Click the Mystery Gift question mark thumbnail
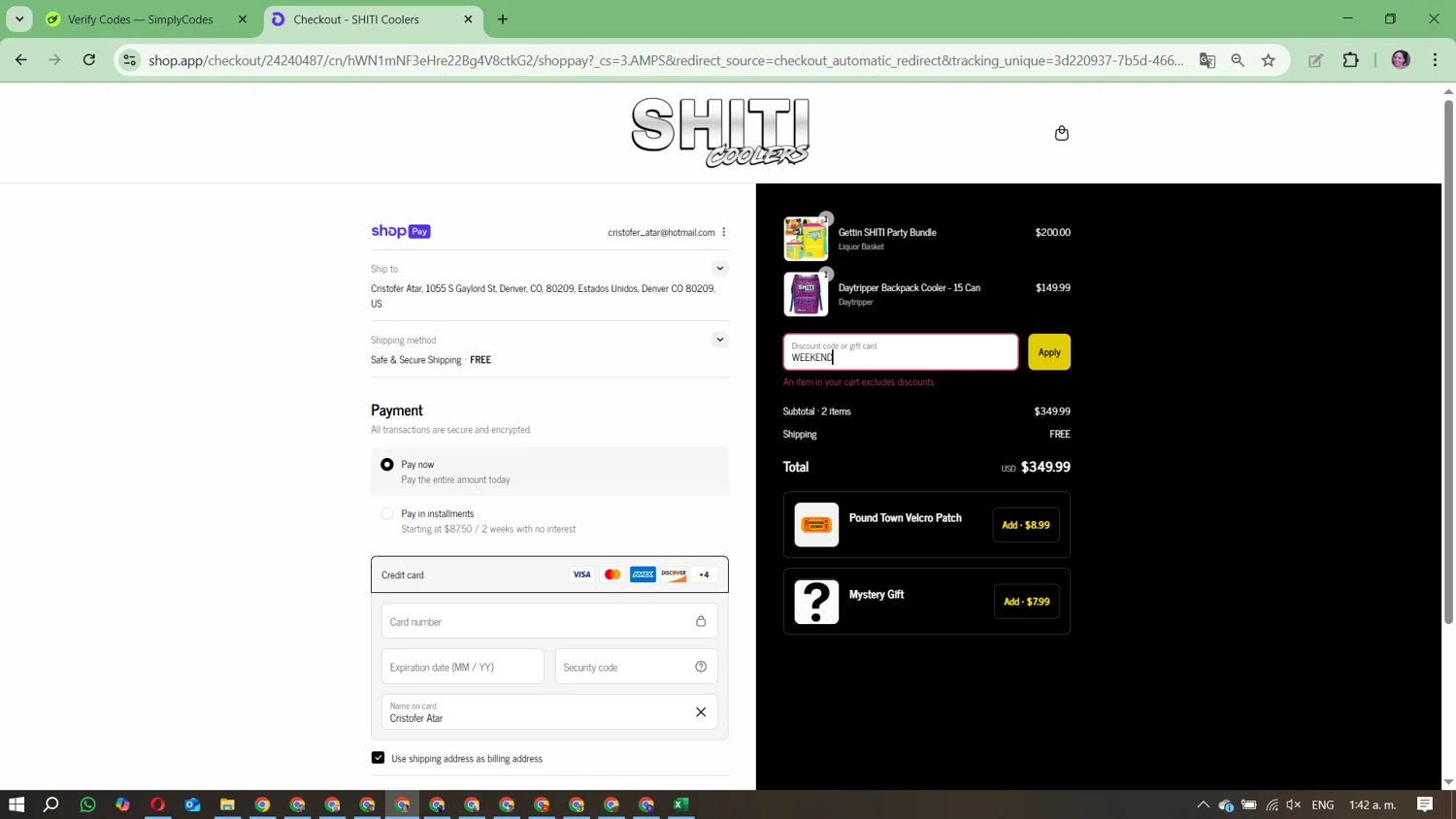Screen dimensions: 1456x819 click(x=816, y=602)
